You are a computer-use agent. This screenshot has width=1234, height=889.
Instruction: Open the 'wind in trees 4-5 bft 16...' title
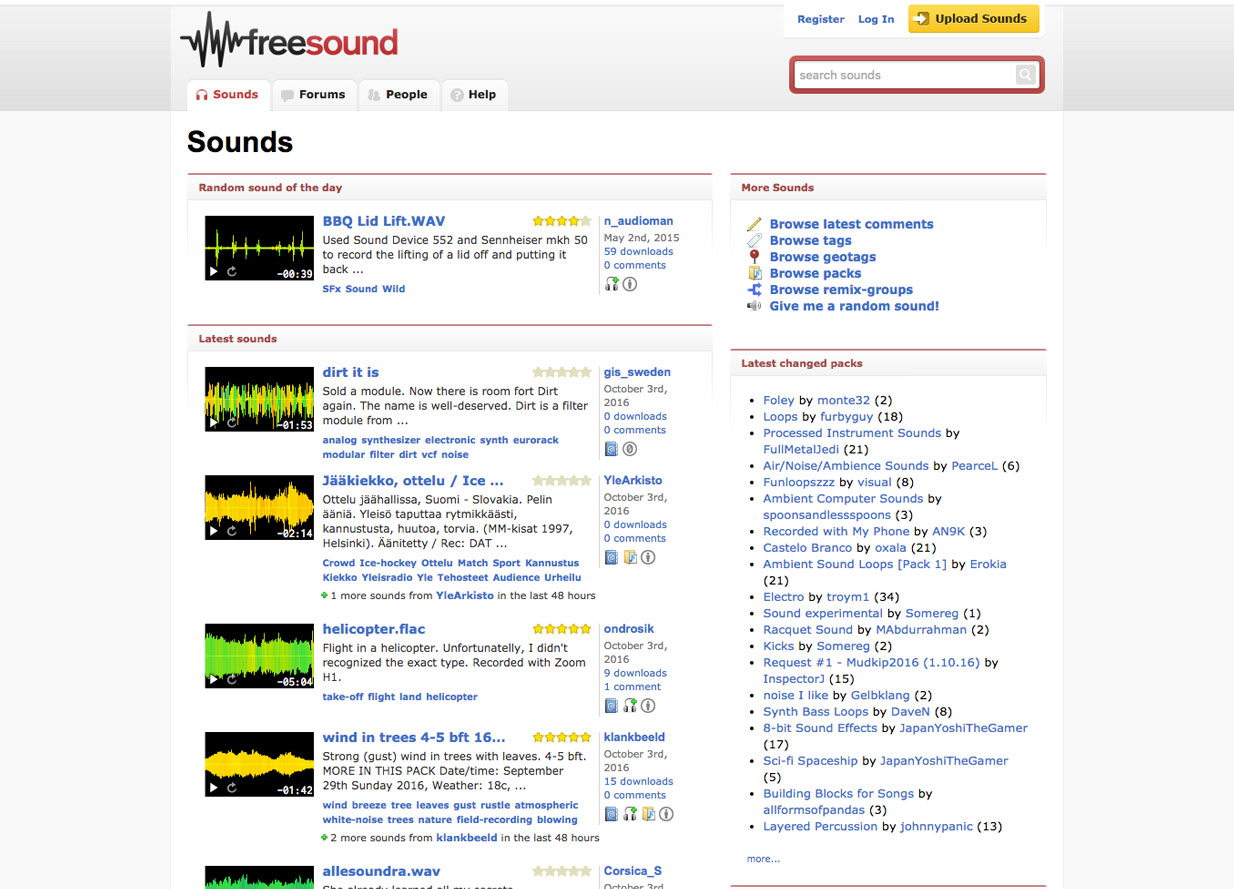coord(414,737)
